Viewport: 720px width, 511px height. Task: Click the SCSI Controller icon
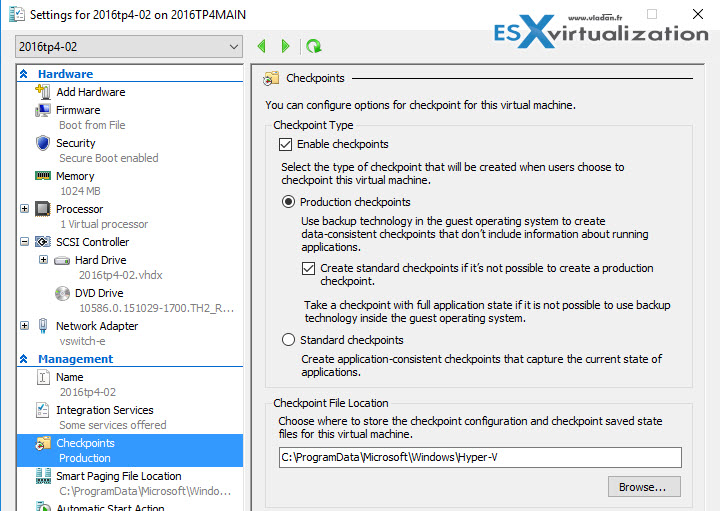pyautogui.click(x=43, y=241)
